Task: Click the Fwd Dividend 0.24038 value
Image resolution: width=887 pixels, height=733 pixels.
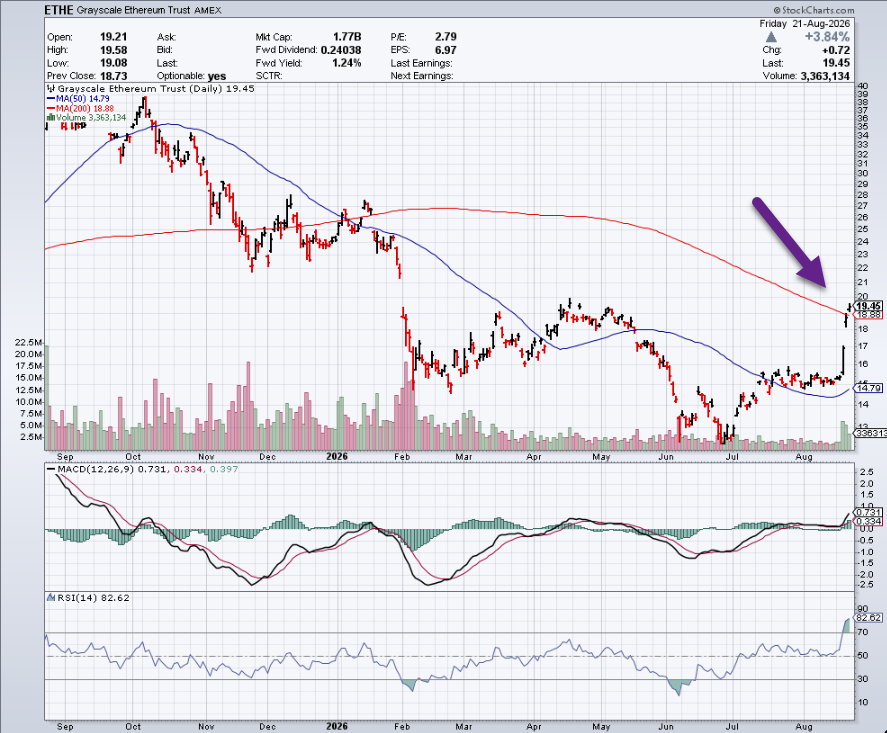Action: [341, 50]
